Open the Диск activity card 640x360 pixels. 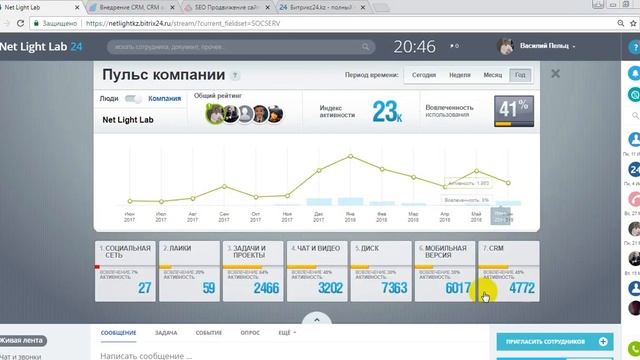tap(381, 271)
